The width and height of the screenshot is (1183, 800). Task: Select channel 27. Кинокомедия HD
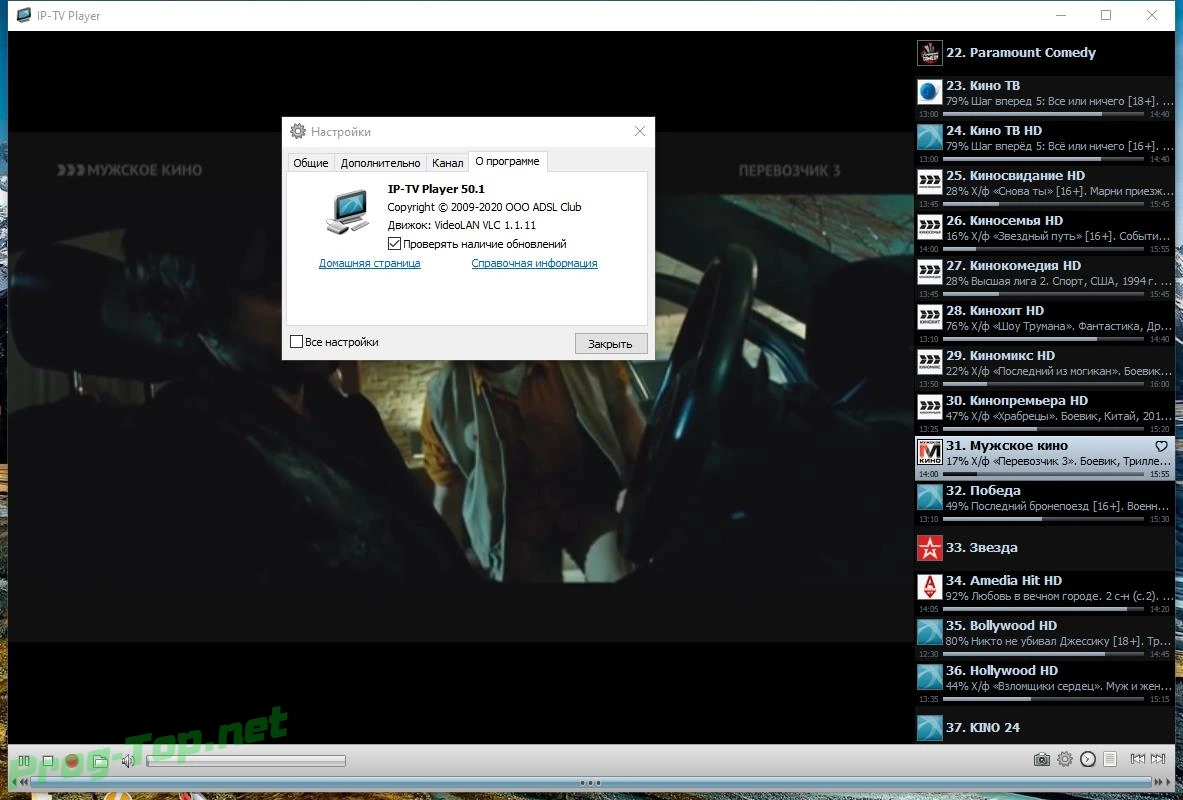point(1044,278)
